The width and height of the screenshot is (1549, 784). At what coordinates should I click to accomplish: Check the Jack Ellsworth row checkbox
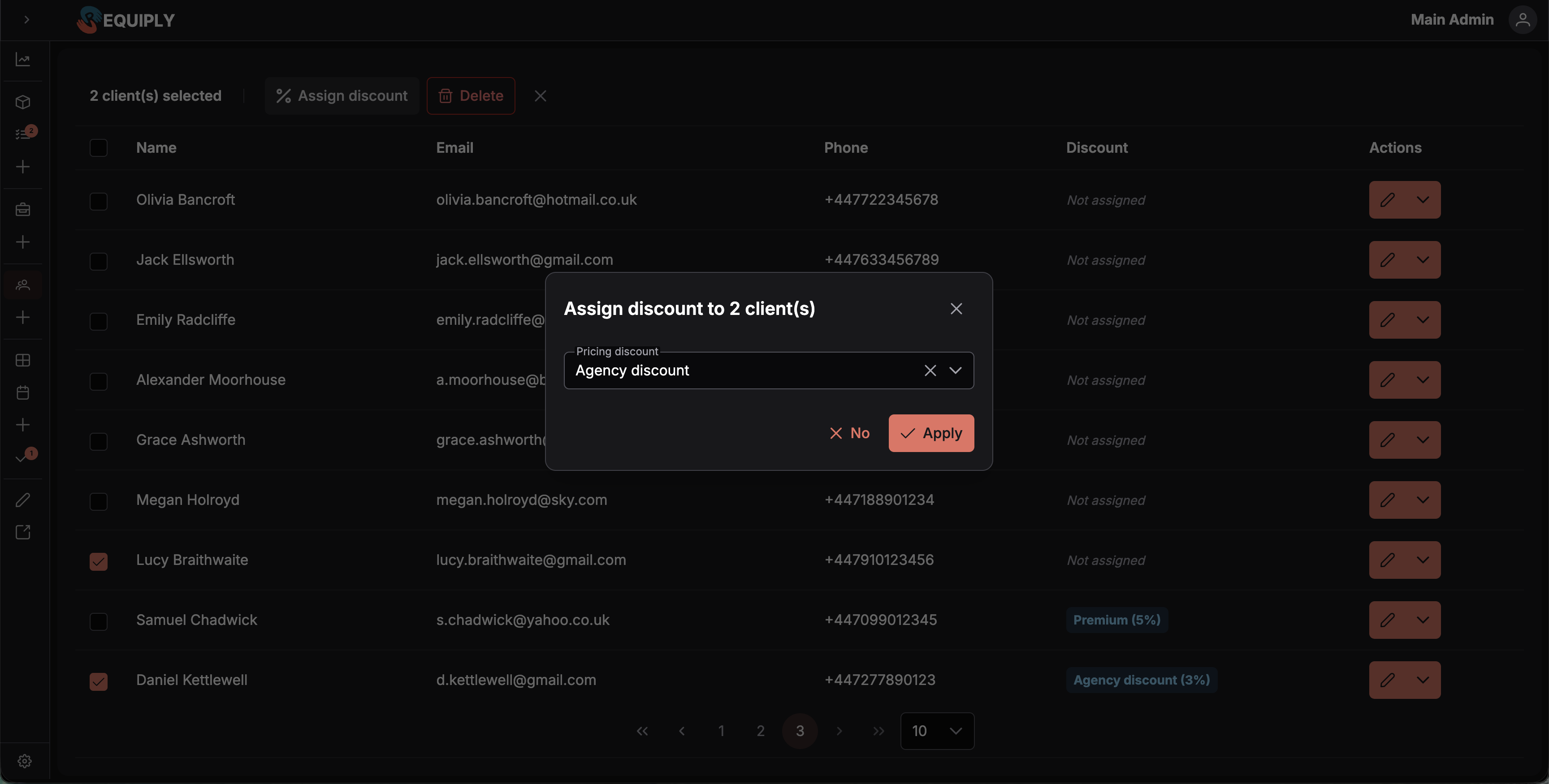click(x=99, y=261)
